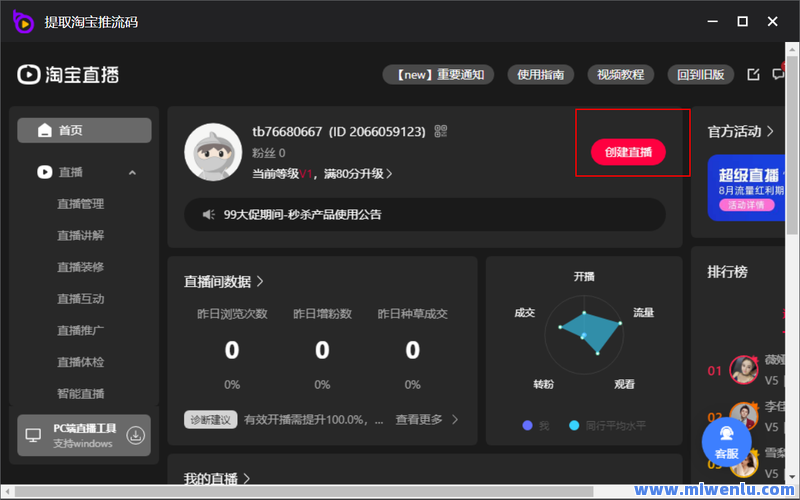Click the speaker icon in the announcement bar
Screen dimensions: 800x500
[x=209, y=214]
